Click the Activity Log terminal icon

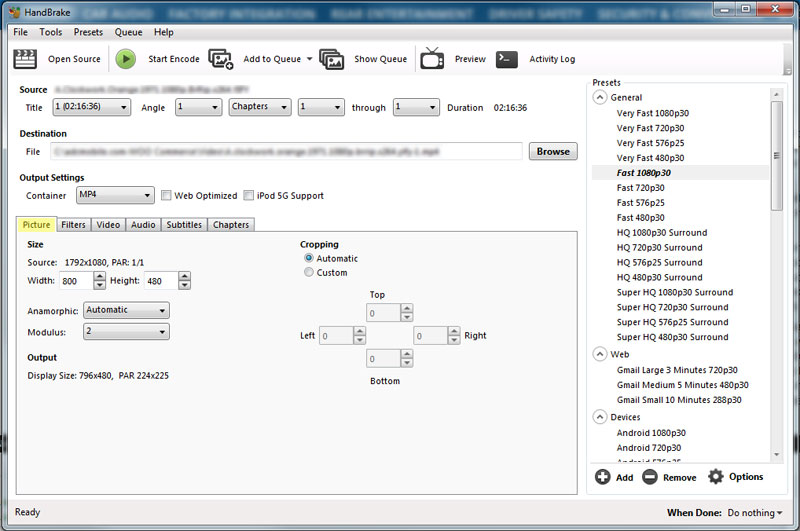tap(507, 59)
